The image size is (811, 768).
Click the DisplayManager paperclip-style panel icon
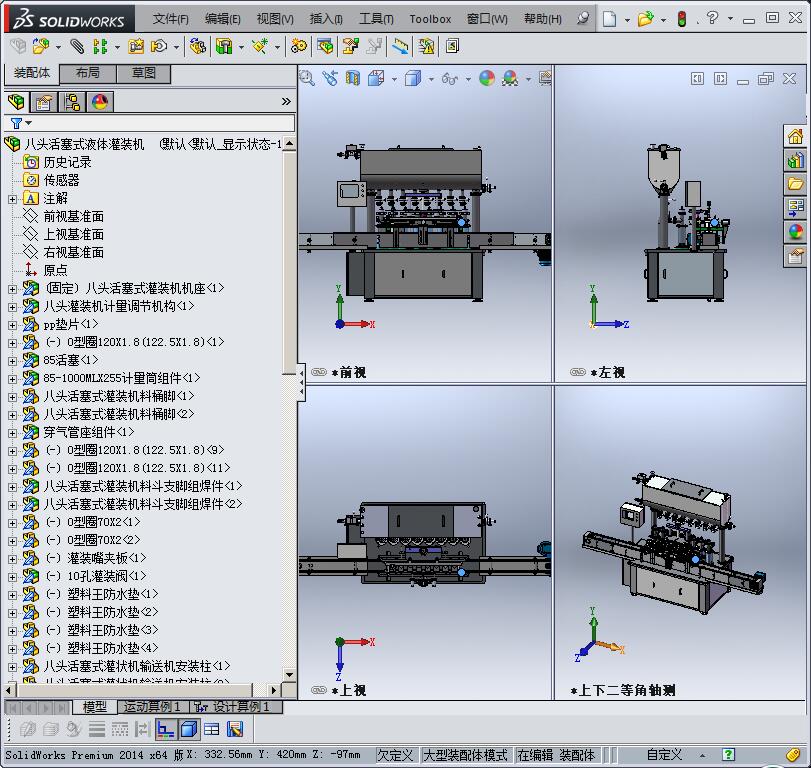(98, 102)
